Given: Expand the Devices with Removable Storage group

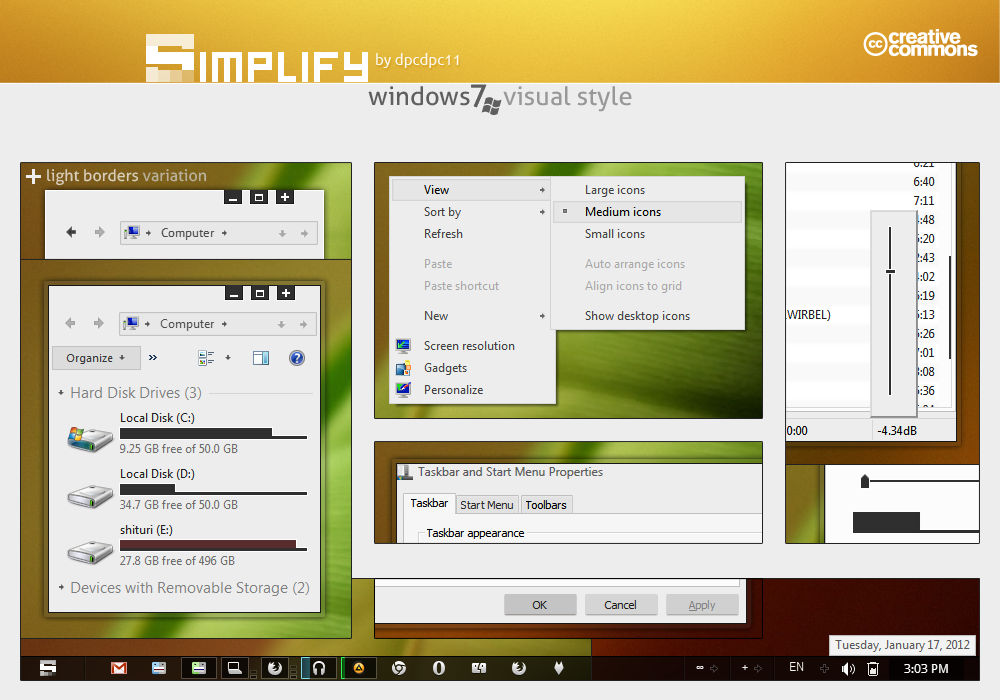Looking at the screenshot, I should pyautogui.click(x=61, y=588).
